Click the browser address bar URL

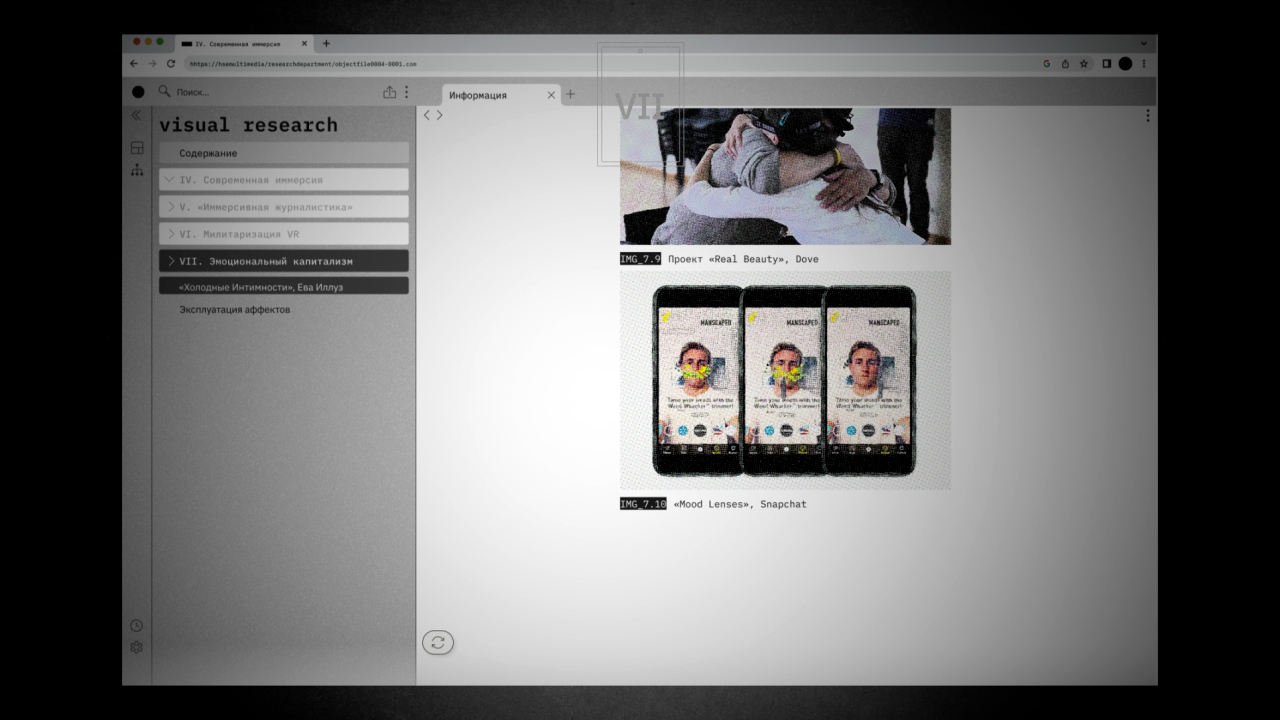point(303,63)
